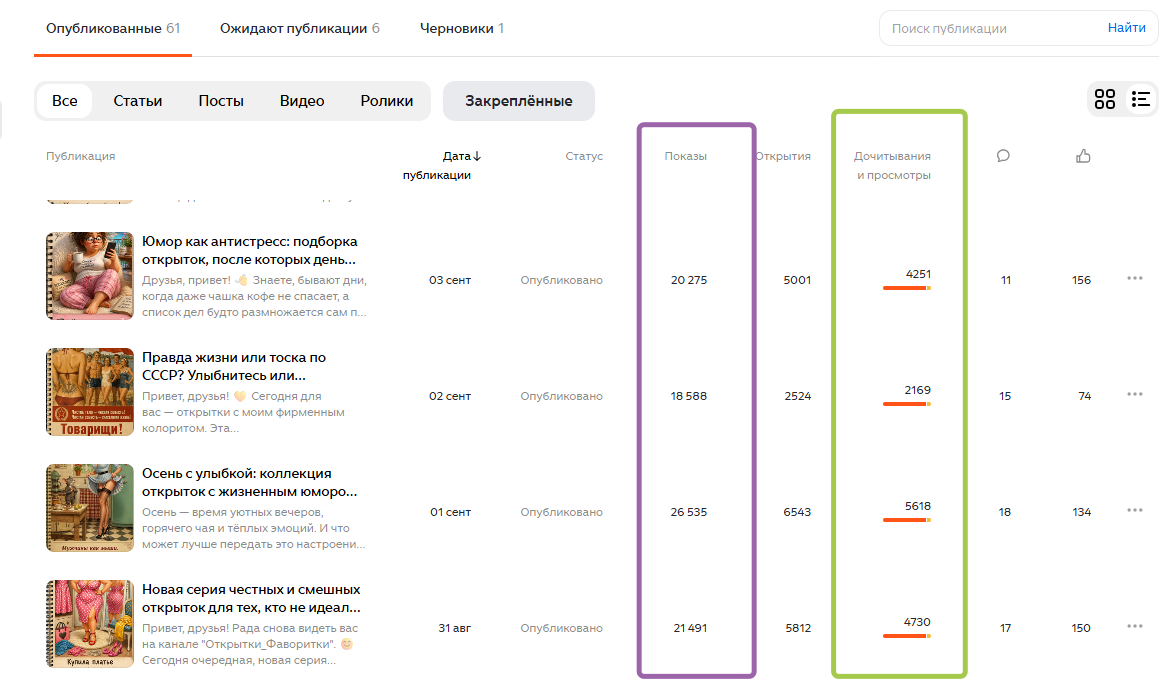1176x691 pixels.
Task: Filter publications by Посты
Action: 221,101
